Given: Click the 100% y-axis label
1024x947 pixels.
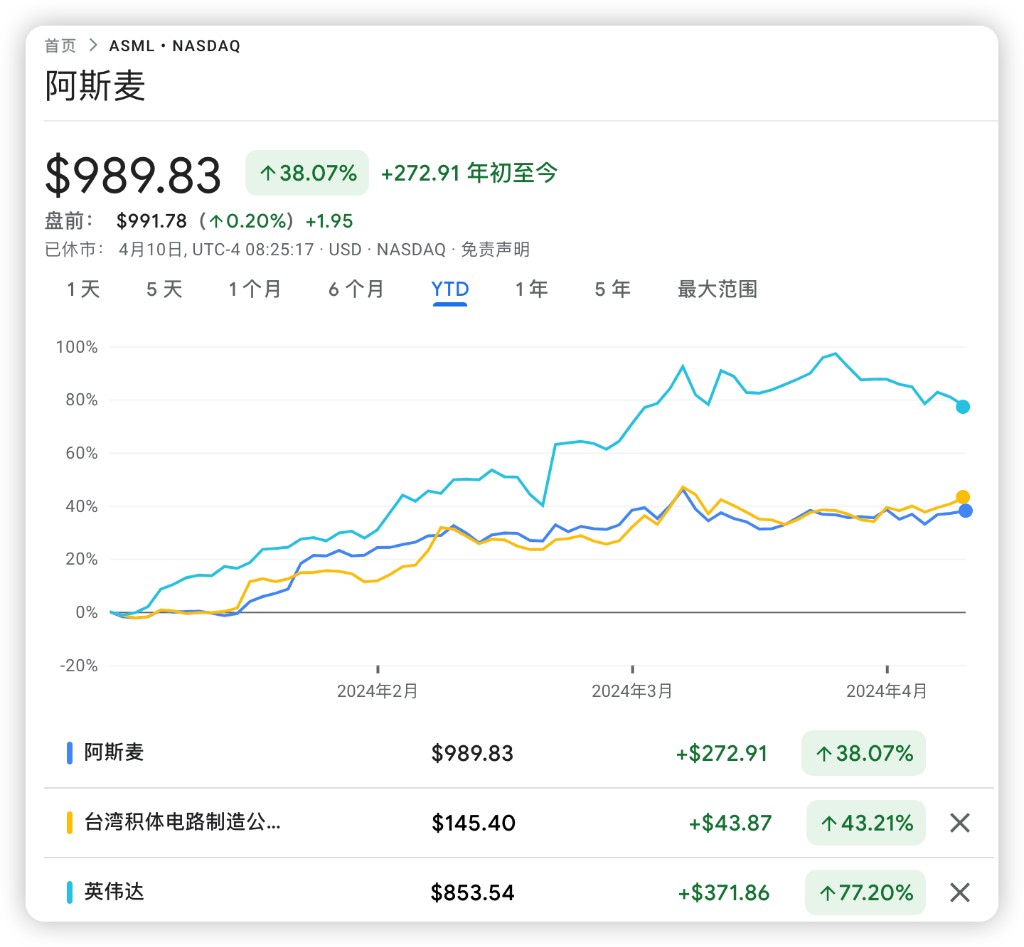Looking at the screenshot, I should 76,347.
